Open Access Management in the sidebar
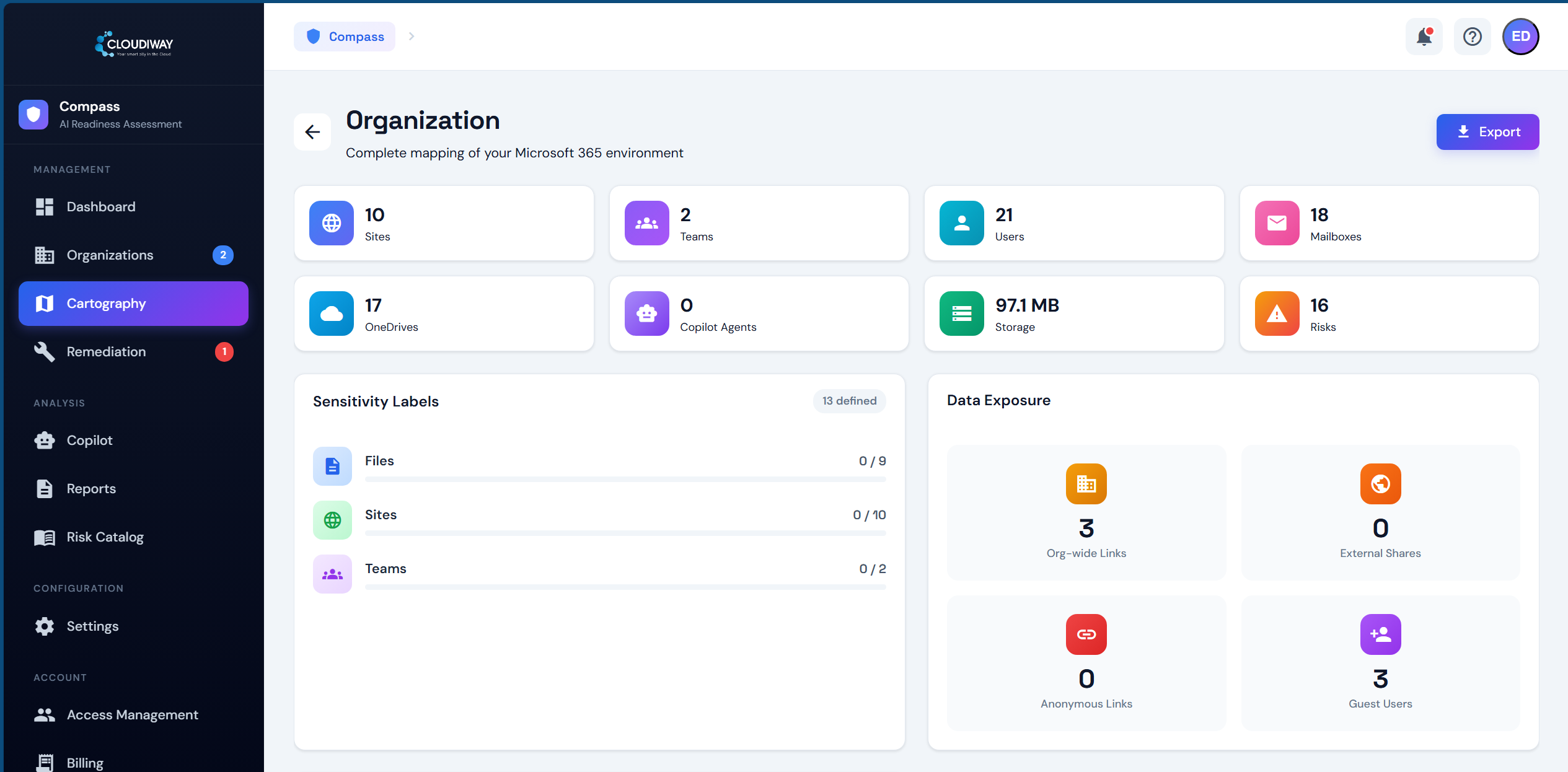1568x772 pixels. 133,715
